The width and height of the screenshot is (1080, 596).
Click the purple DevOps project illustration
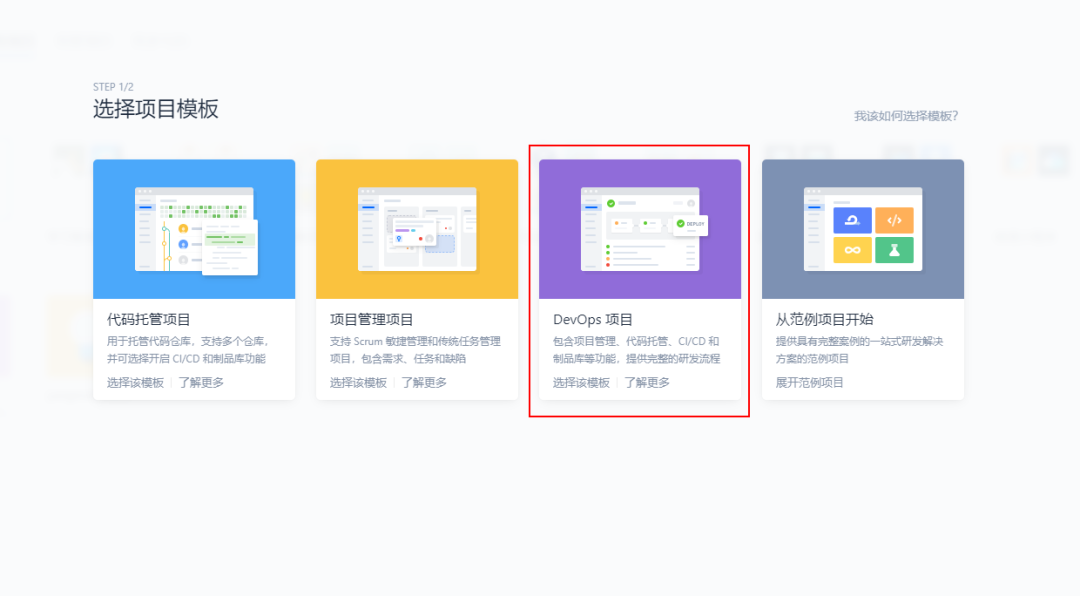click(640, 229)
